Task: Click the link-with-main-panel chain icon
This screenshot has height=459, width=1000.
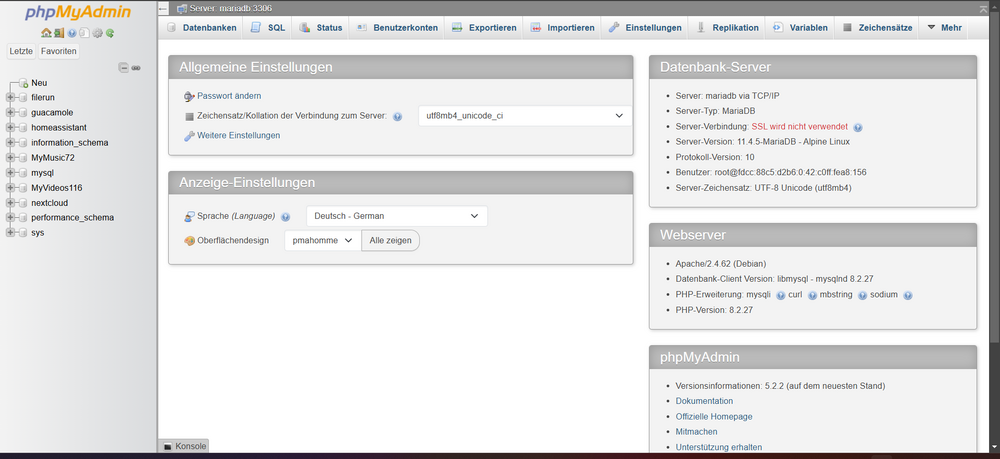Action: pyautogui.click(x=136, y=68)
